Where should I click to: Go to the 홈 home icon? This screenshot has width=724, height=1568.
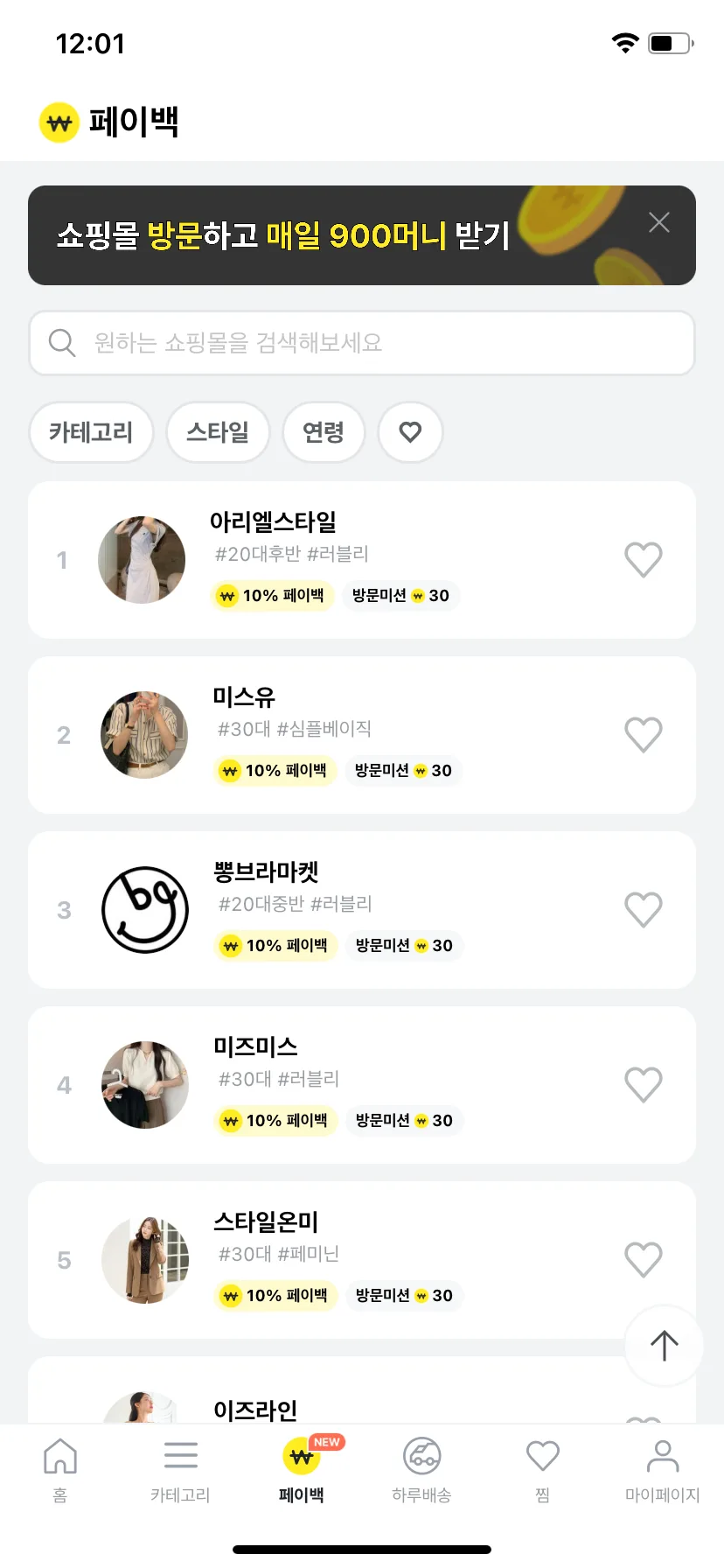(60, 1457)
